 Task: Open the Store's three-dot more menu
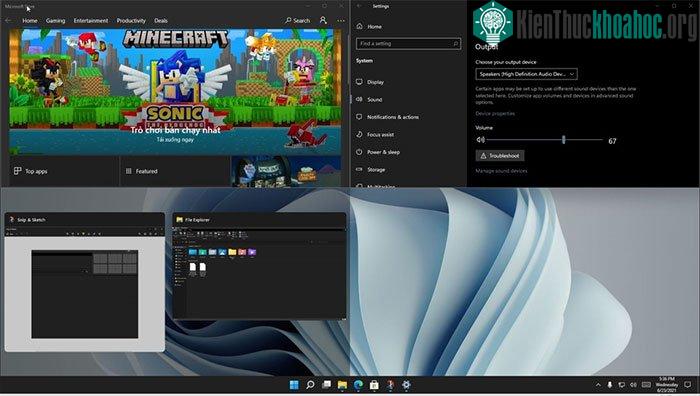[x=341, y=21]
